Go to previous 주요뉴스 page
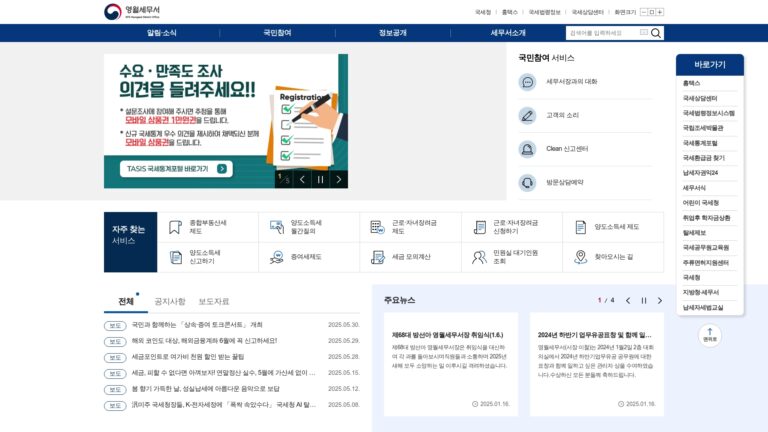The width and height of the screenshot is (768, 432). point(628,301)
